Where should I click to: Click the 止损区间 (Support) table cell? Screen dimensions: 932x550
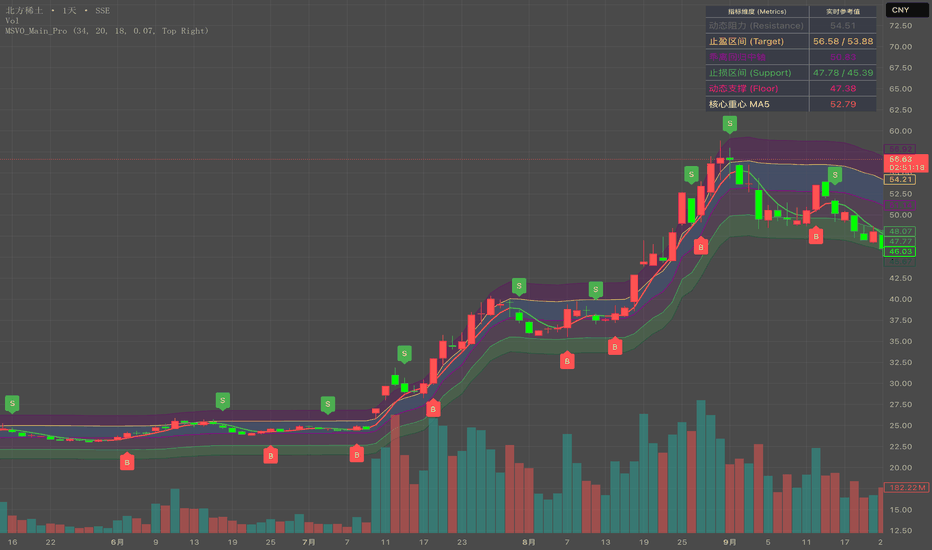pos(757,73)
